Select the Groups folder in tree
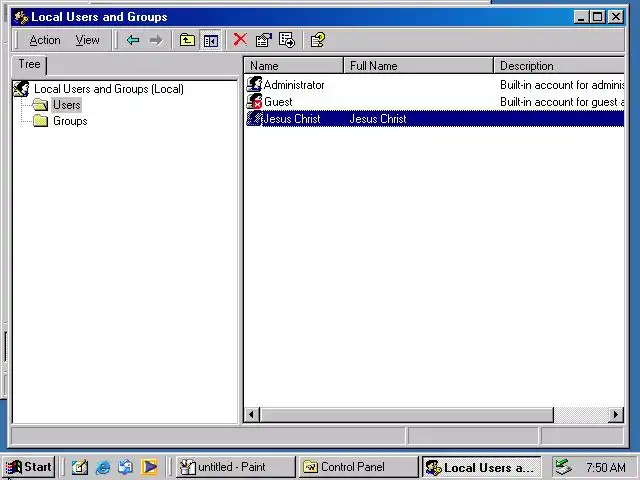The image size is (640, 480). (70, 121)
